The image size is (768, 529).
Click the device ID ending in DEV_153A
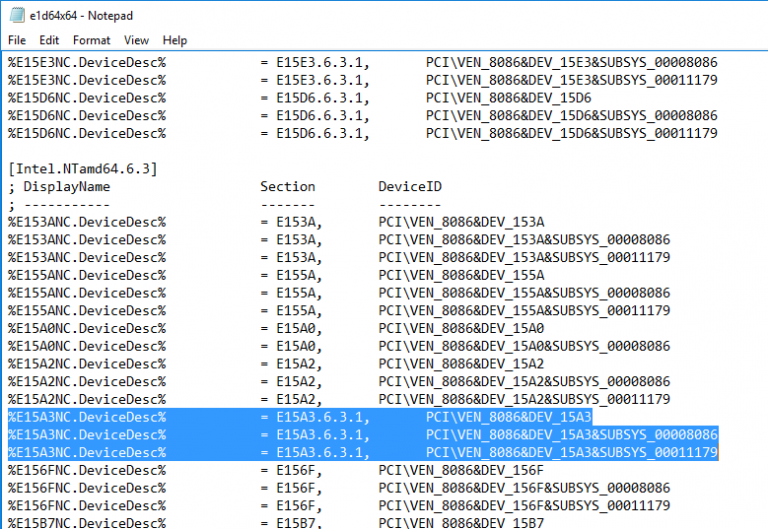461,222
